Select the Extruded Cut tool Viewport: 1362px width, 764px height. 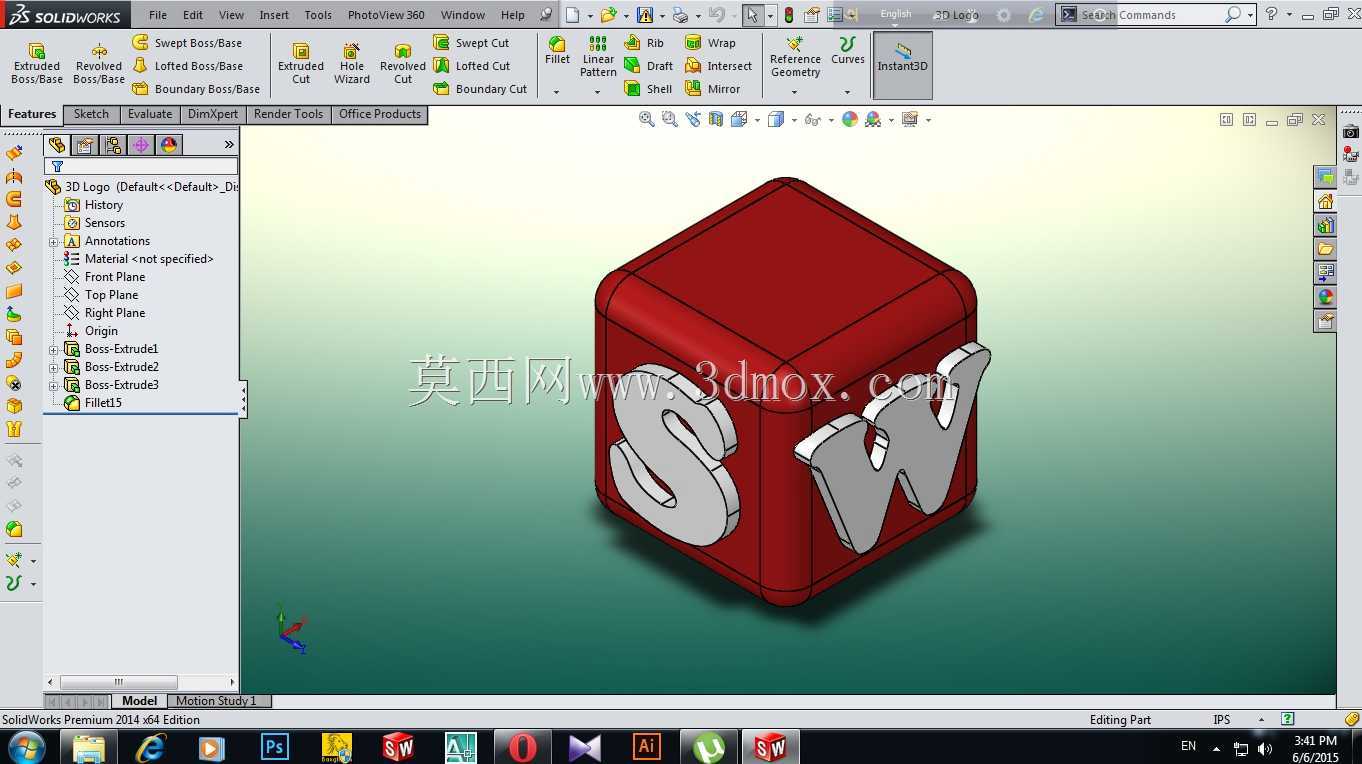(x=301, y=64)
